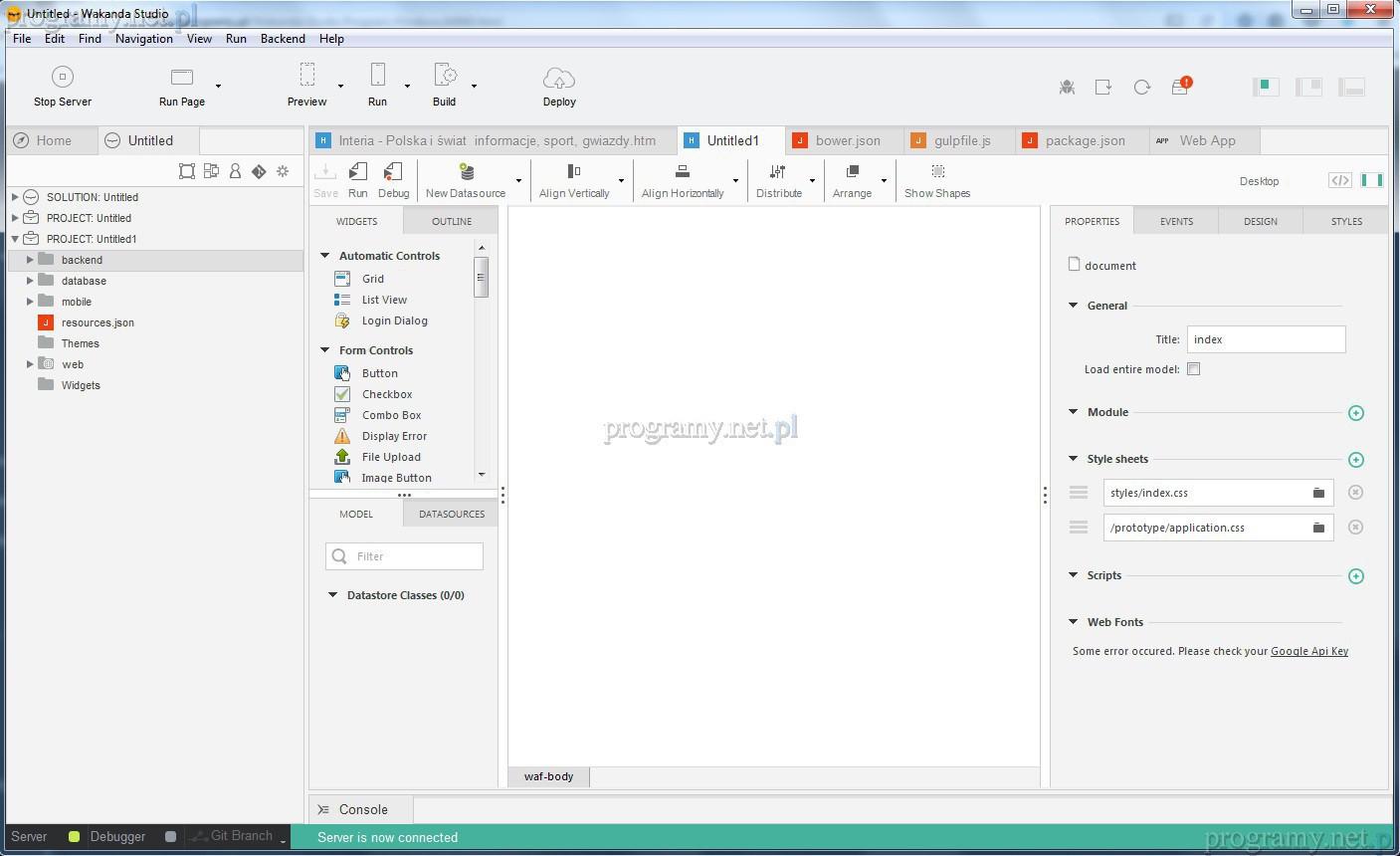Click the Show Shapes icon
The width and height of the screenshot is (1400, 856).
pos(937,172)
